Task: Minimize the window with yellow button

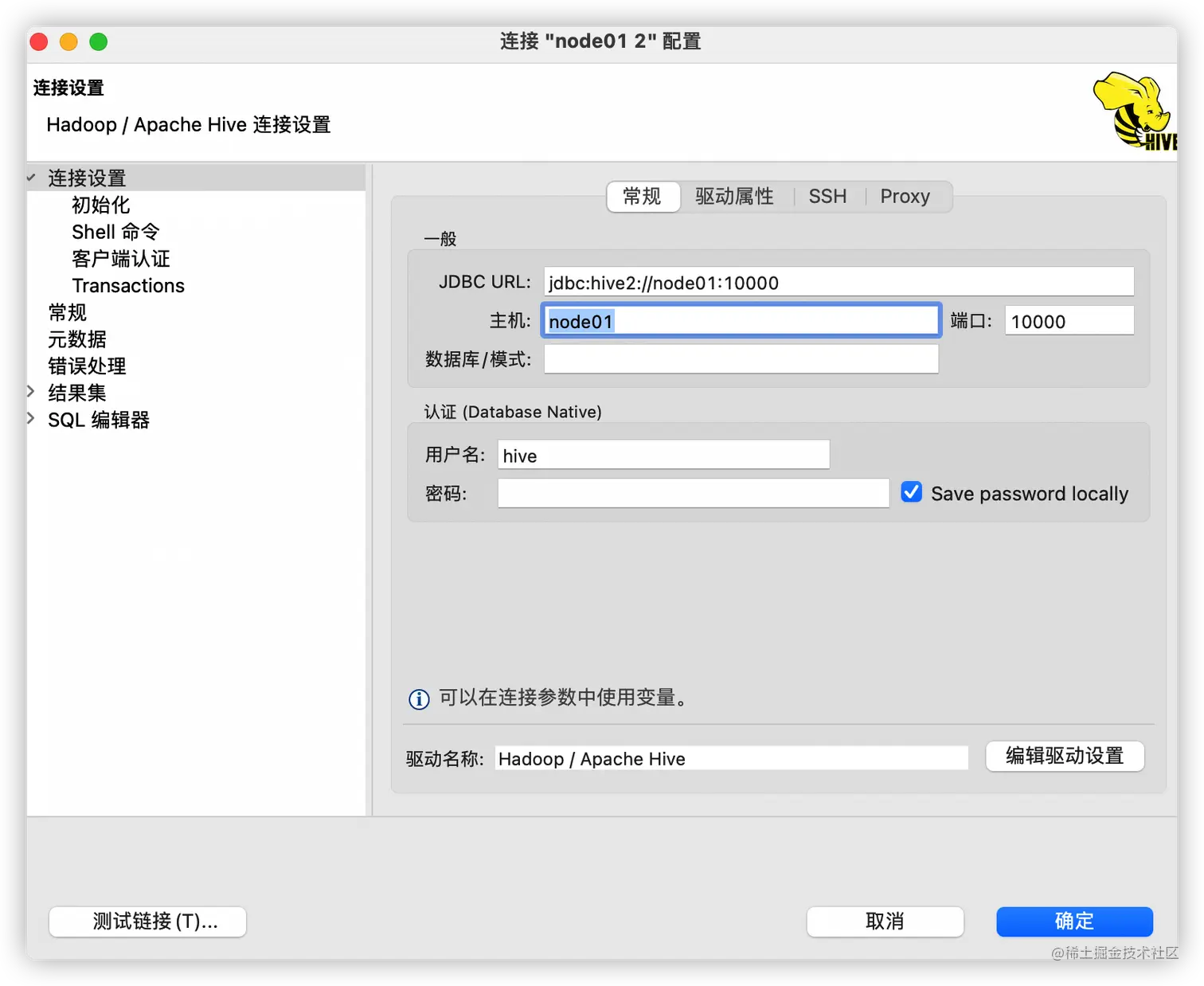Action: coord(68,41)
